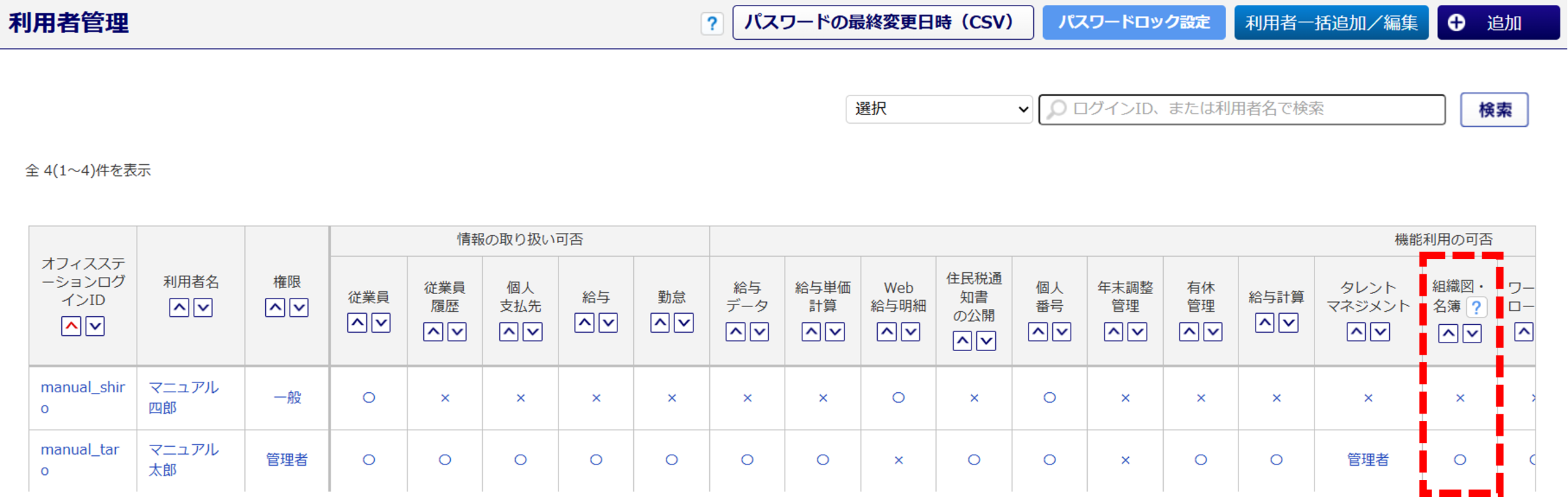Viewport: 1568px width, 497px height.
Task: Sort 給与計算 column descending
Action: click(x=1289, y=323)
